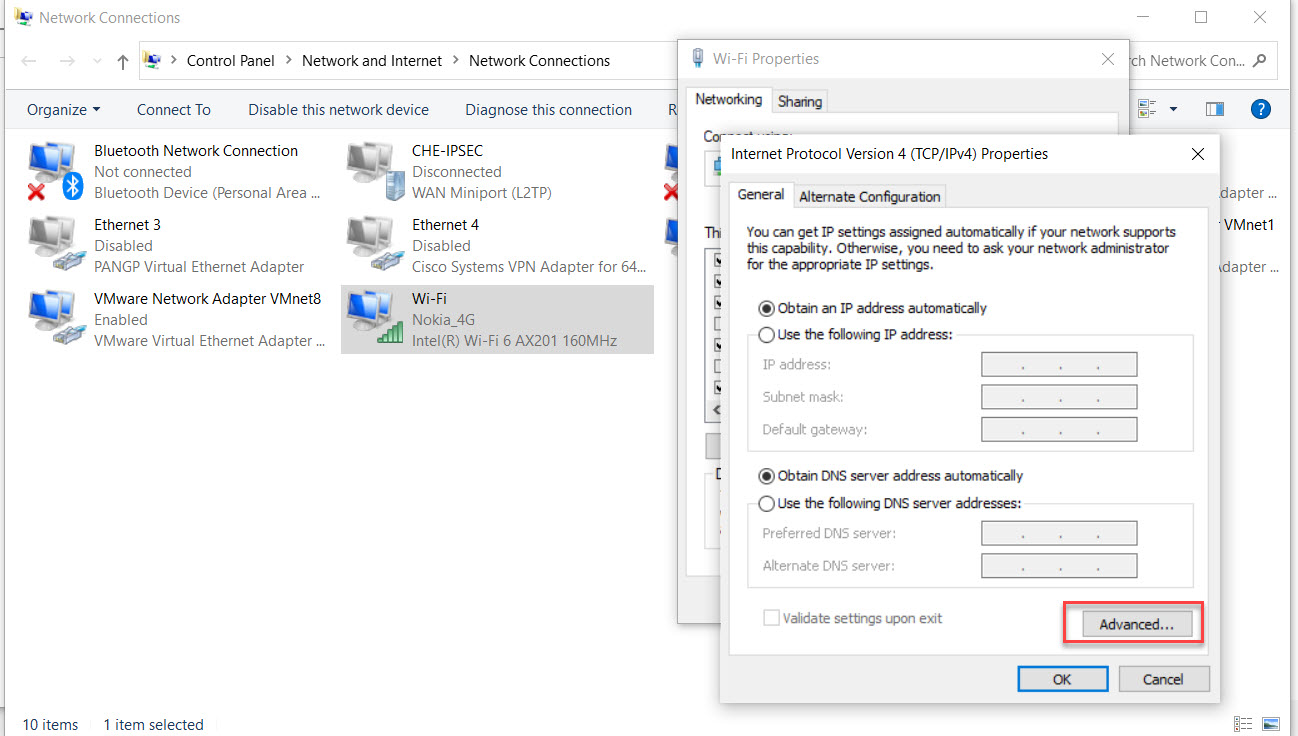Click the Advanced button
This screenshot has height=736, width=1298.
(x=1133, y=623)
